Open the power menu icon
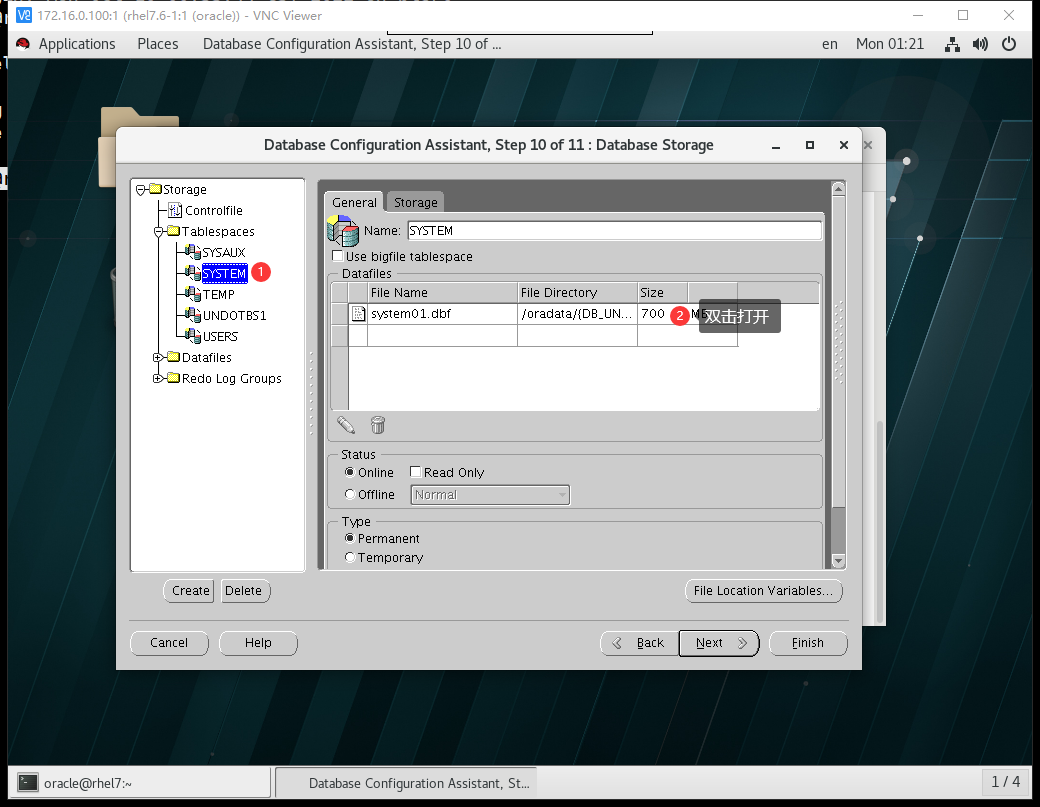The image size is (1040, 807). click(1009, 44)
